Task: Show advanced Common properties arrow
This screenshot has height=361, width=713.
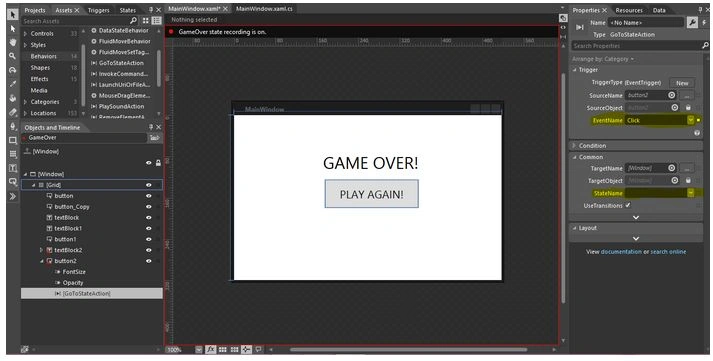Action: pyautogui.click(x=636, y=217)
